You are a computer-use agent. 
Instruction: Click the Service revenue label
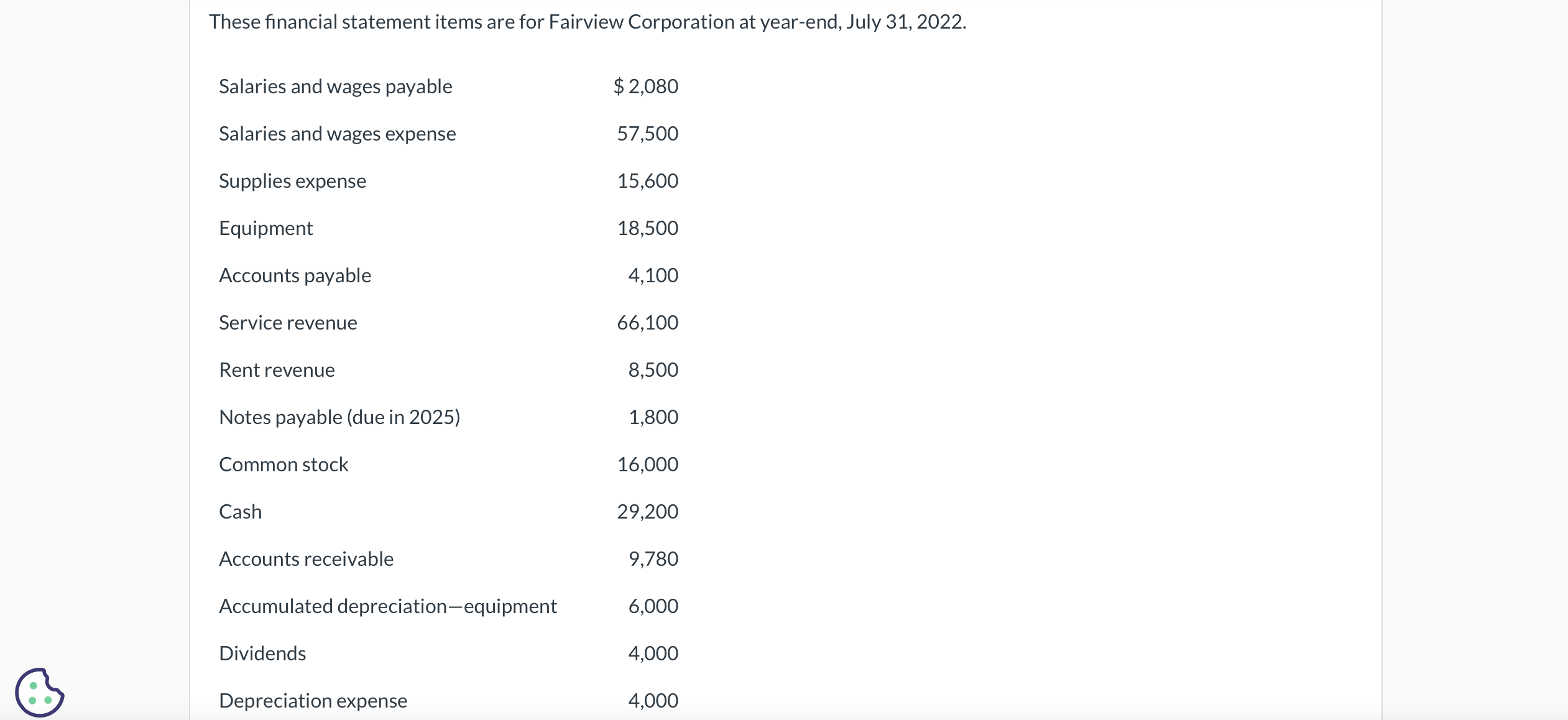pos(288,323)
